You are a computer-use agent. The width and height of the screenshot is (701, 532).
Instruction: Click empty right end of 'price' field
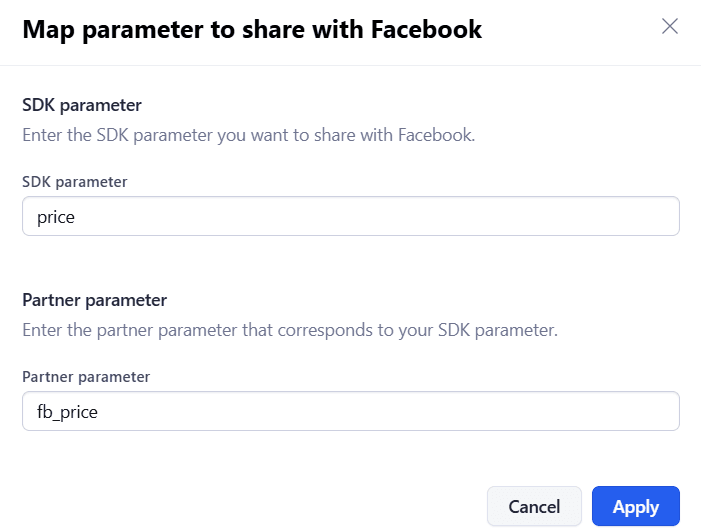pos(600,216)
